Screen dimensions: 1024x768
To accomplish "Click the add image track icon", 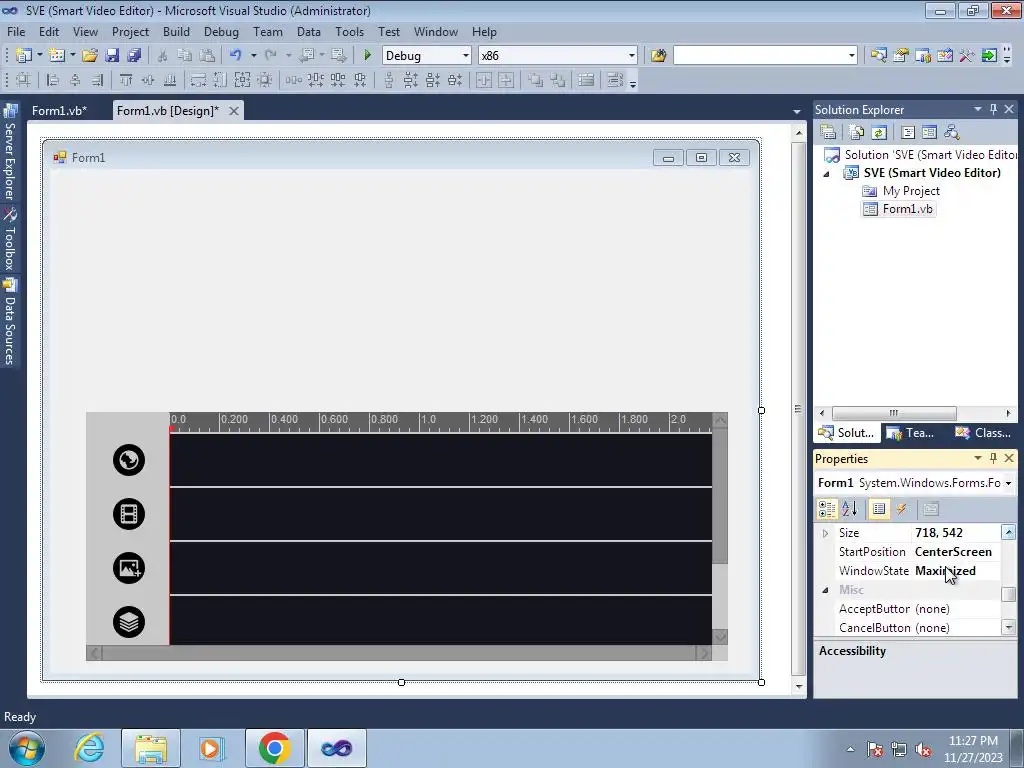I will (x=129, y=568).
